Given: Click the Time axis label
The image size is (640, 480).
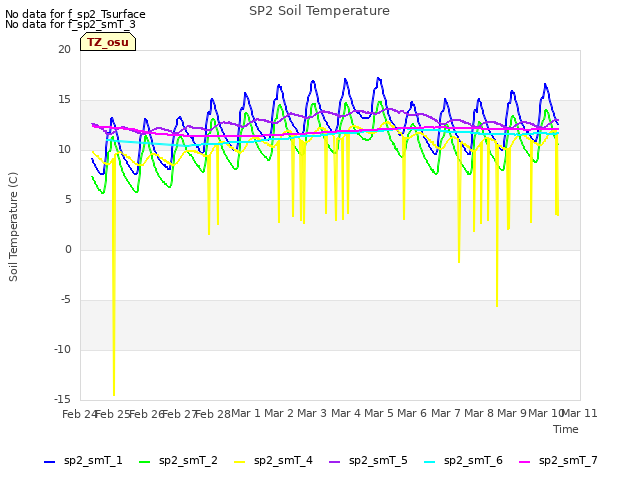Looking at the screenshot, I should [566, 429].
